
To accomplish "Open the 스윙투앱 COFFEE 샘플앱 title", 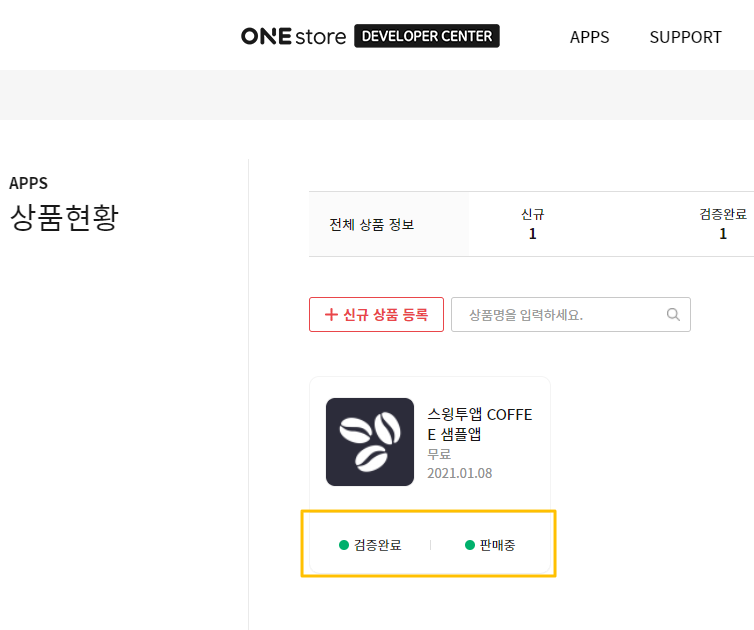I will click(480, 425).
